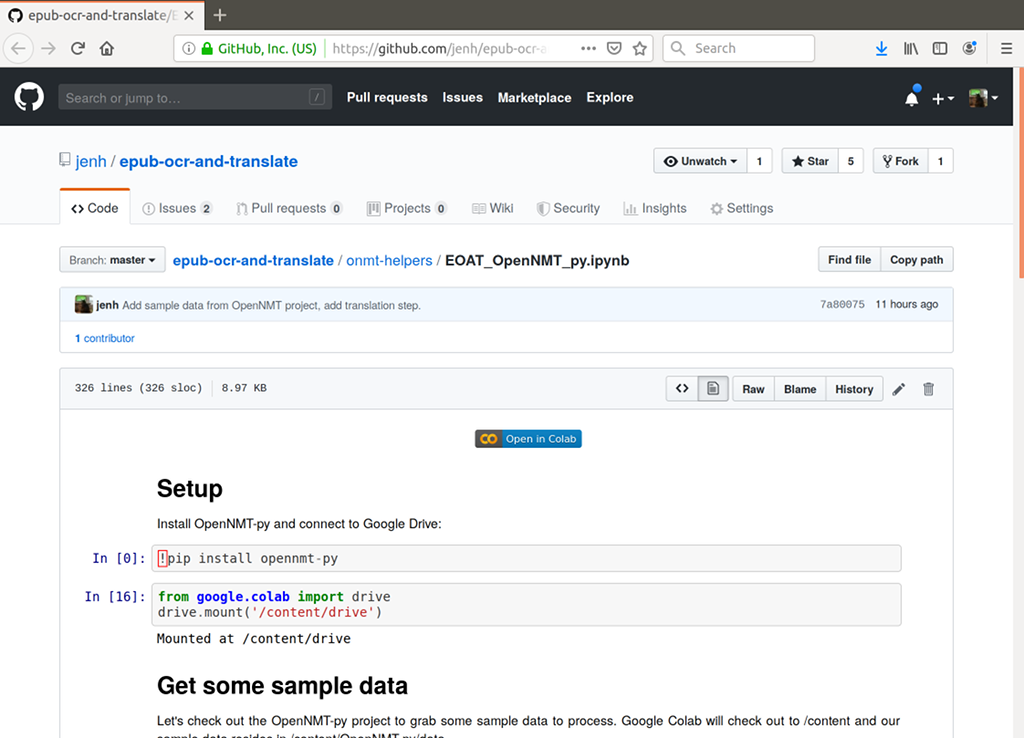This screenshot has width=1024, height=738.
Task: Switch to the Code tab
Action: point(95,208)
